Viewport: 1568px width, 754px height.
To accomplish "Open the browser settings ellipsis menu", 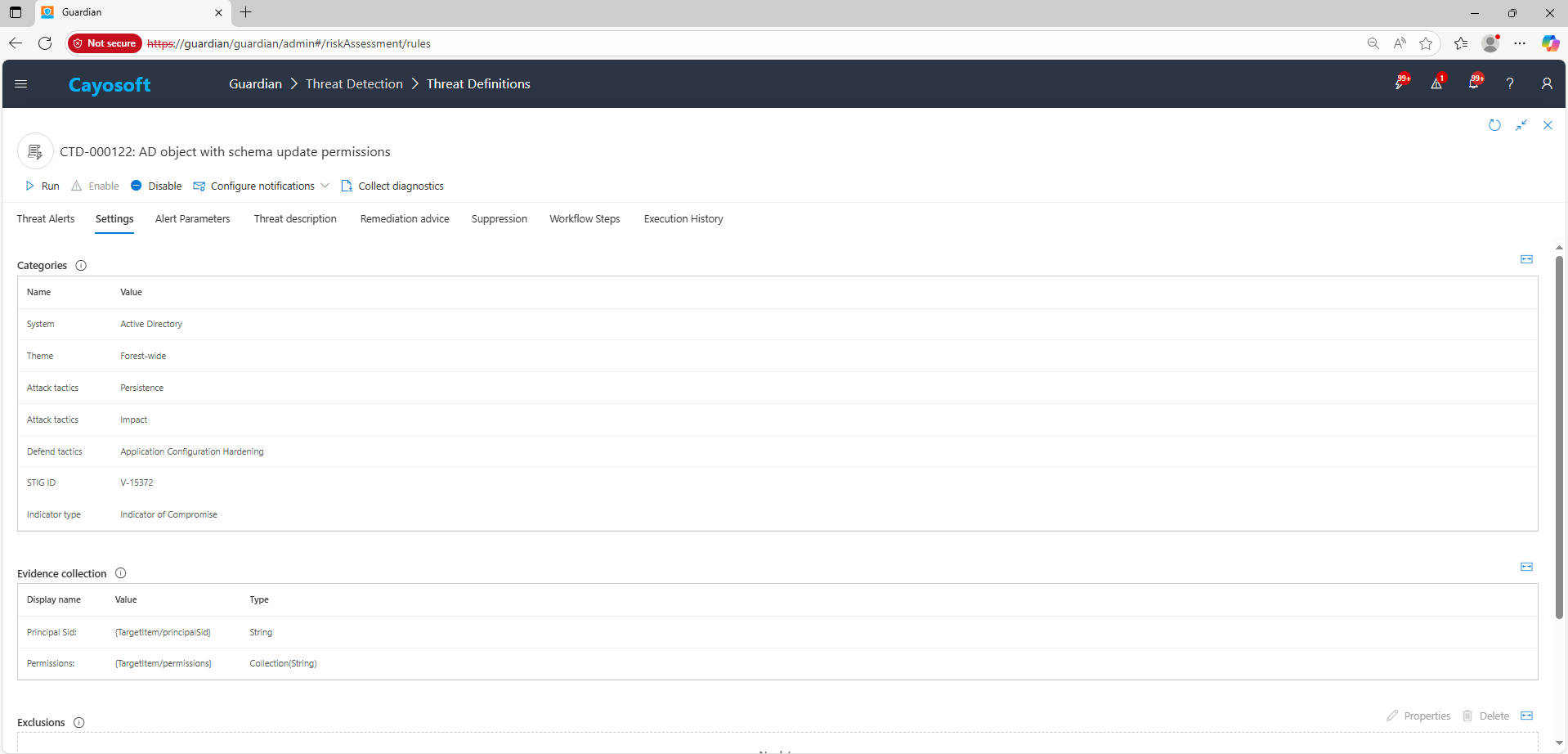I will 1520,43.
